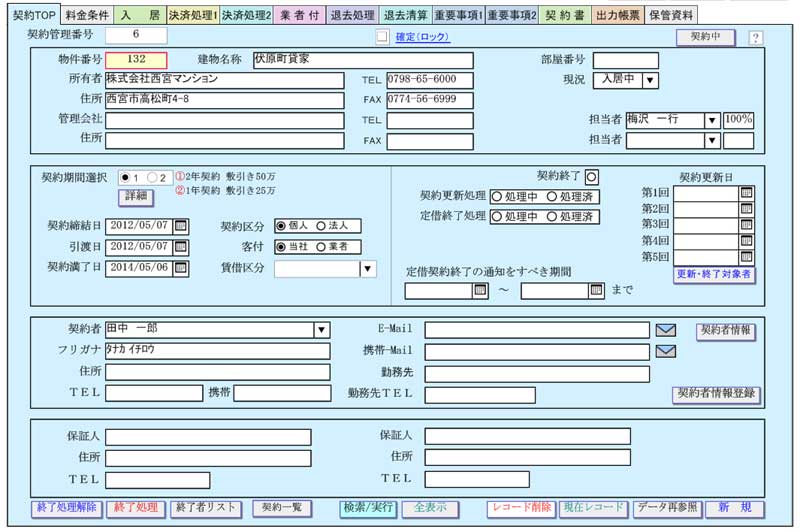Viewport: 800px width, 532px height.
Task: Switch to the 保管資料 tab
Action: (671, 15)
